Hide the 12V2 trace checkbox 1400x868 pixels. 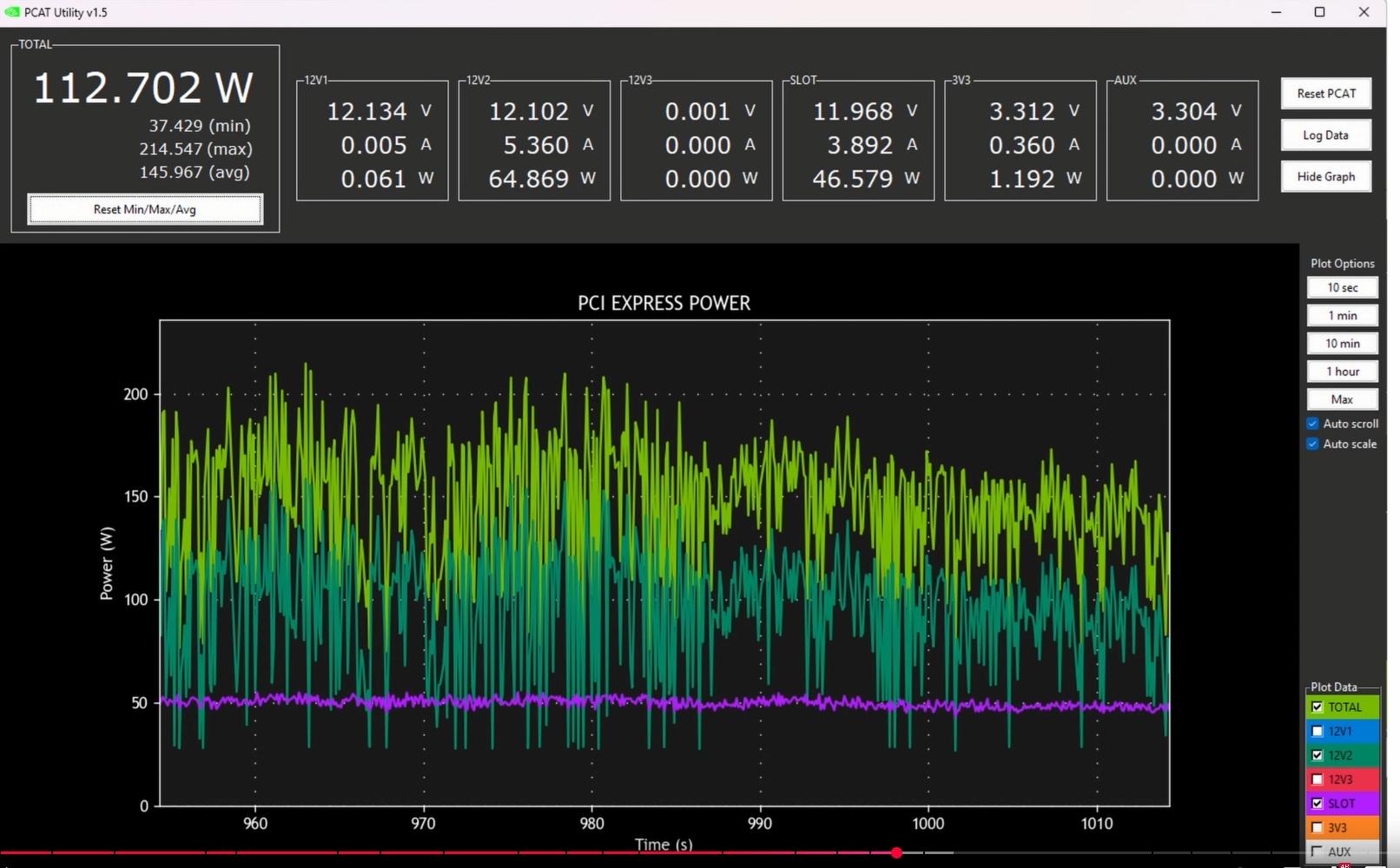pyautogui.click(x=1317, y=755)
